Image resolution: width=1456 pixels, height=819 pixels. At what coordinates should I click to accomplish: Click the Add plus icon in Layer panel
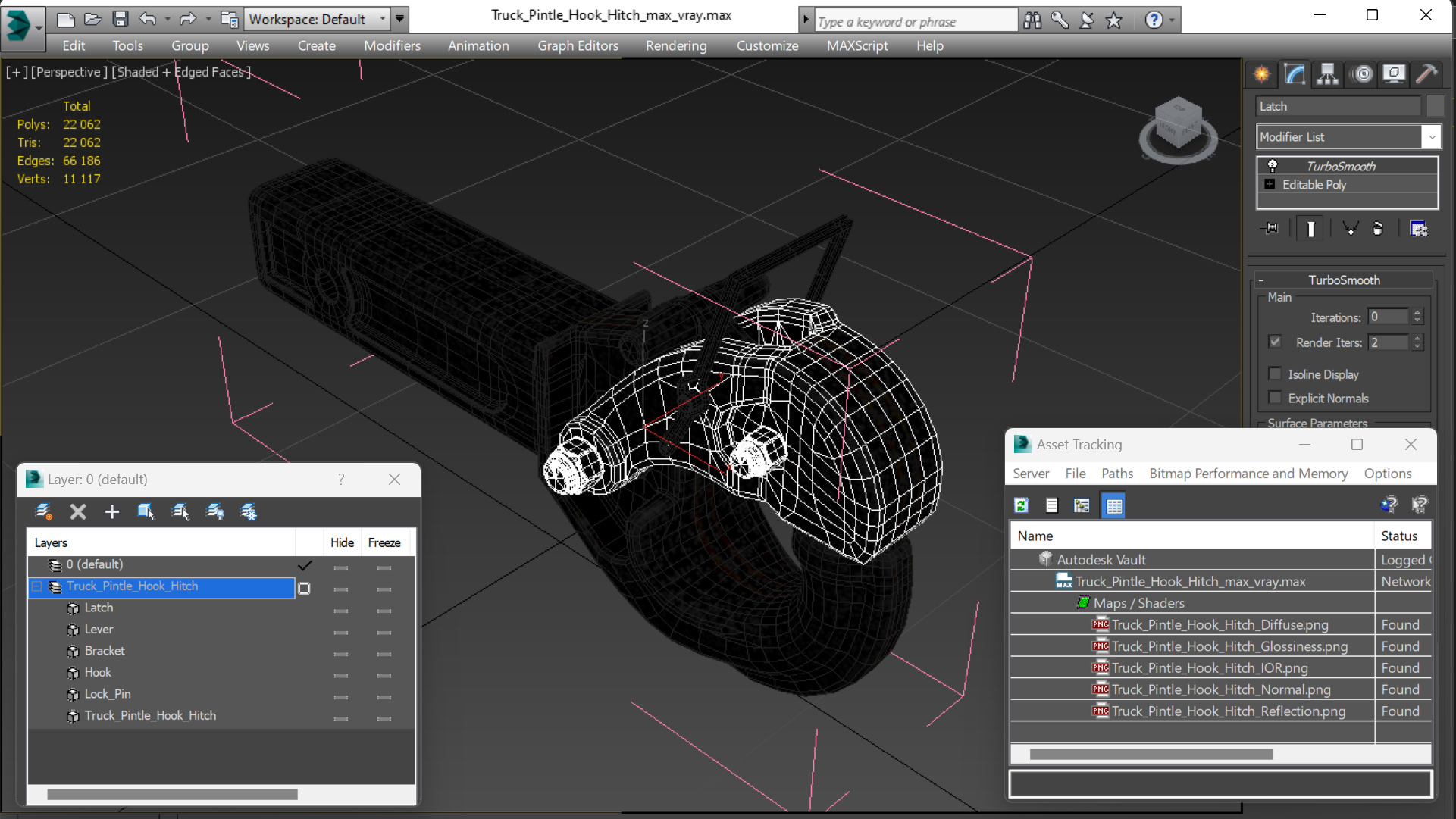pyautogui.click(x=111, y=512)
